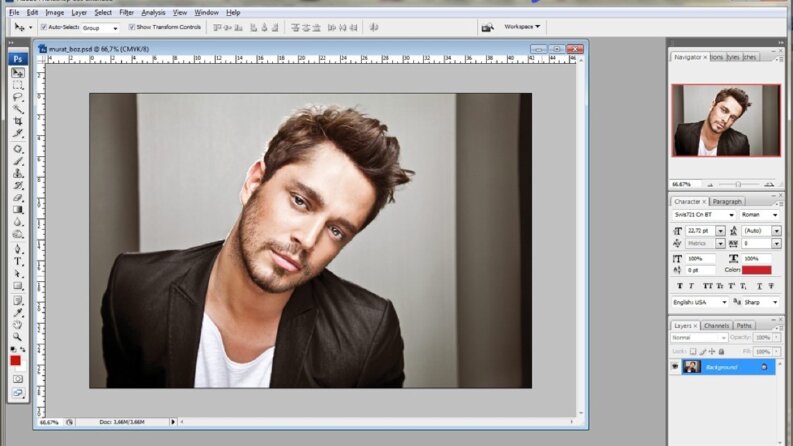Click the Navigator zoom out button
793x446 pixels.
tap(710, 185)
